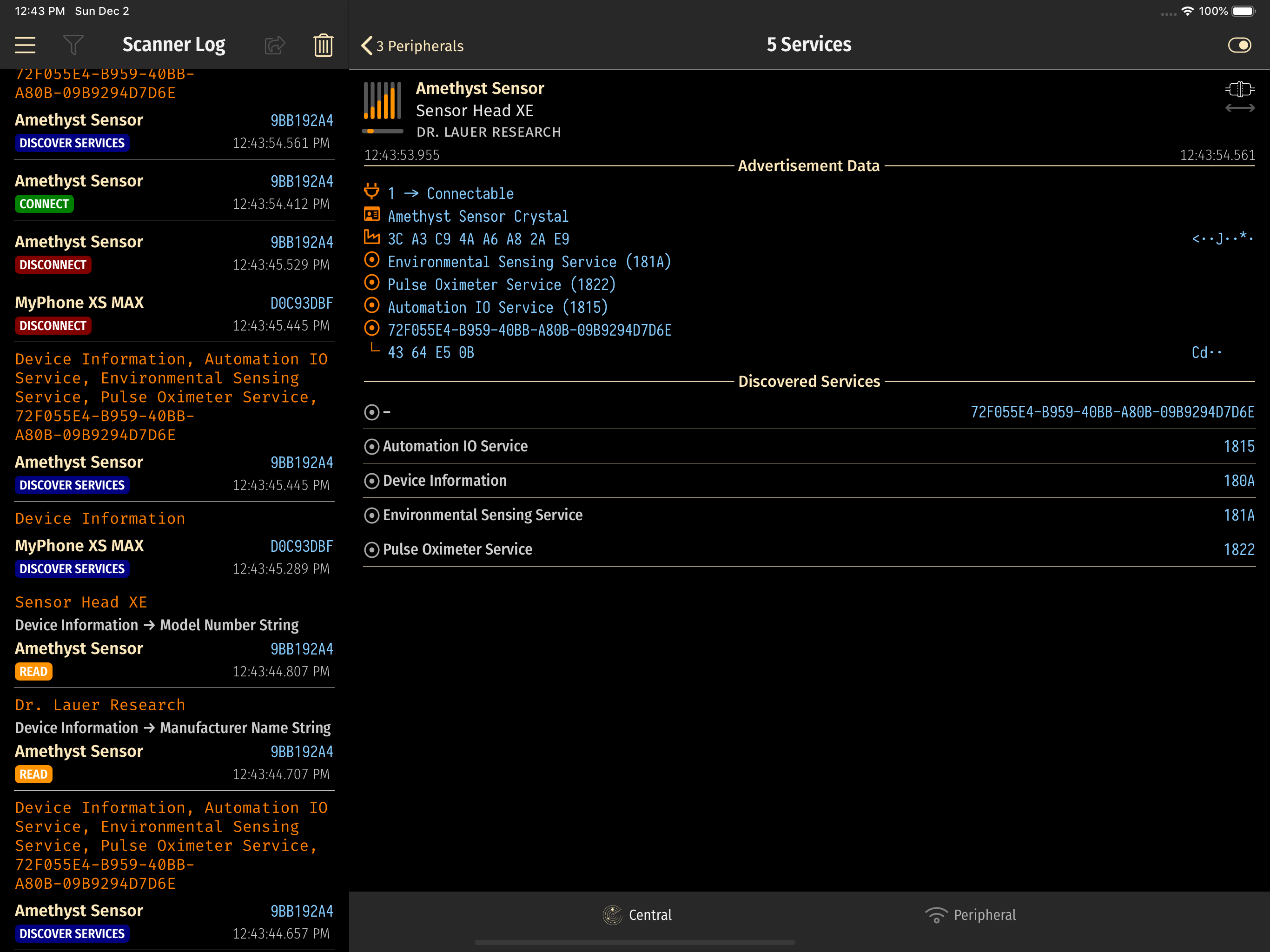Tap the connectable plug icon in advertisement data
This screenshot has height=952, width=1270.
click(x=372, y=191)
